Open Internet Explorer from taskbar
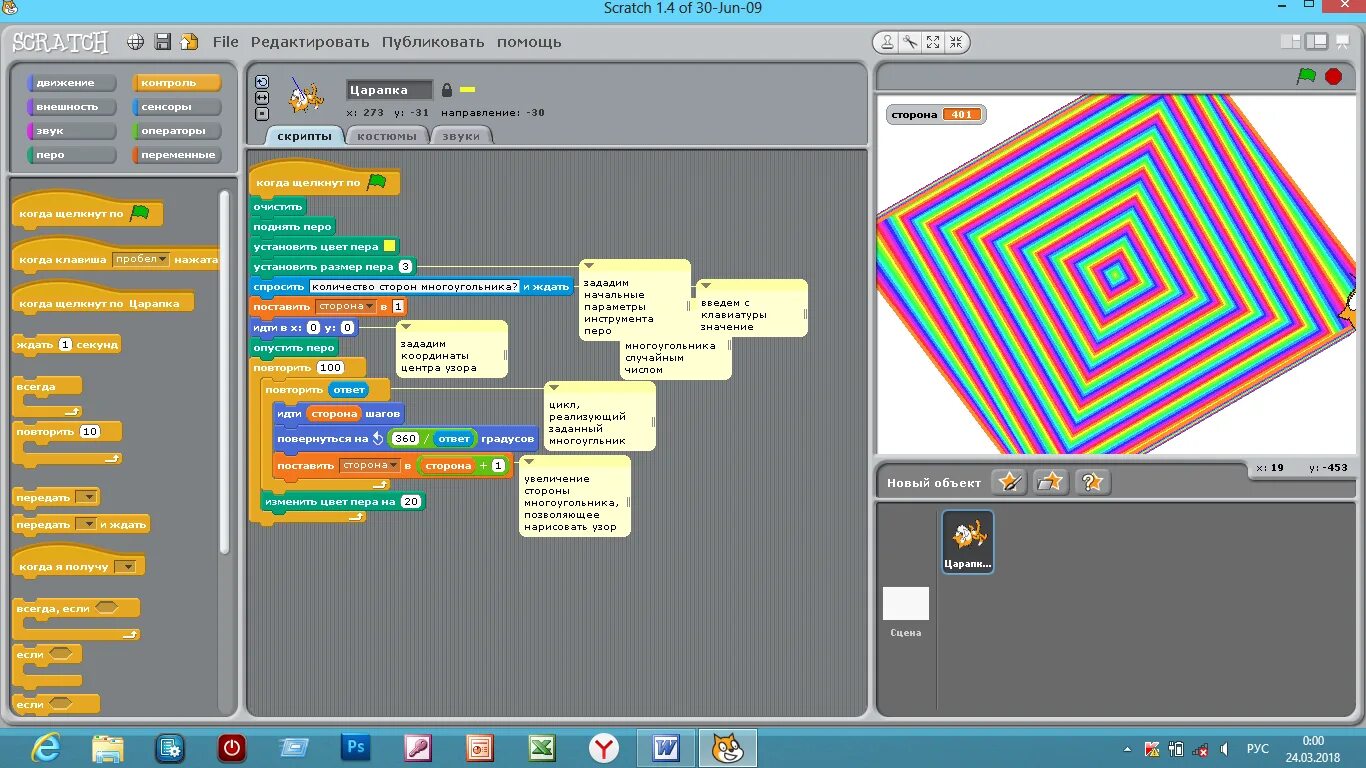 tap(46, 748)
